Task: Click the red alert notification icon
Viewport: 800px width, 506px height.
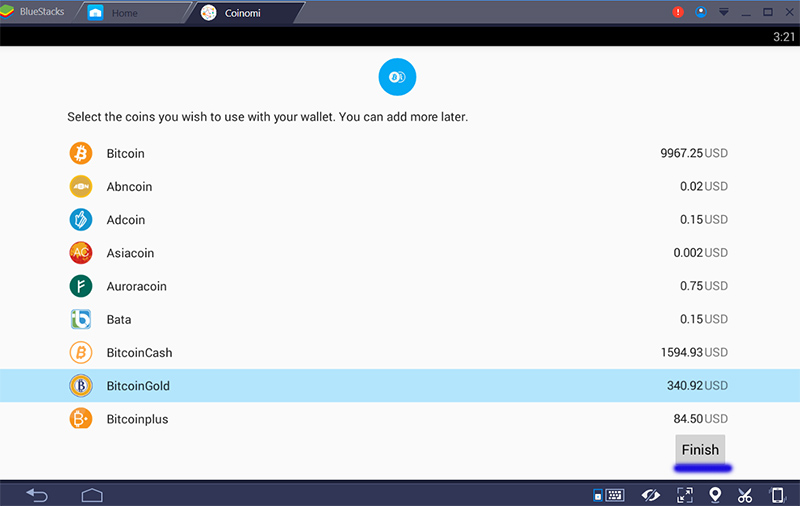Action: pos(678,12)
